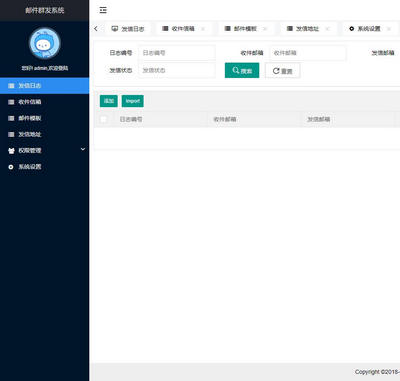Image resolution: width=400 pixels, height=381 pixels.
Task: Switch to the 收件信箱 tab
Action: click(183, 29)
